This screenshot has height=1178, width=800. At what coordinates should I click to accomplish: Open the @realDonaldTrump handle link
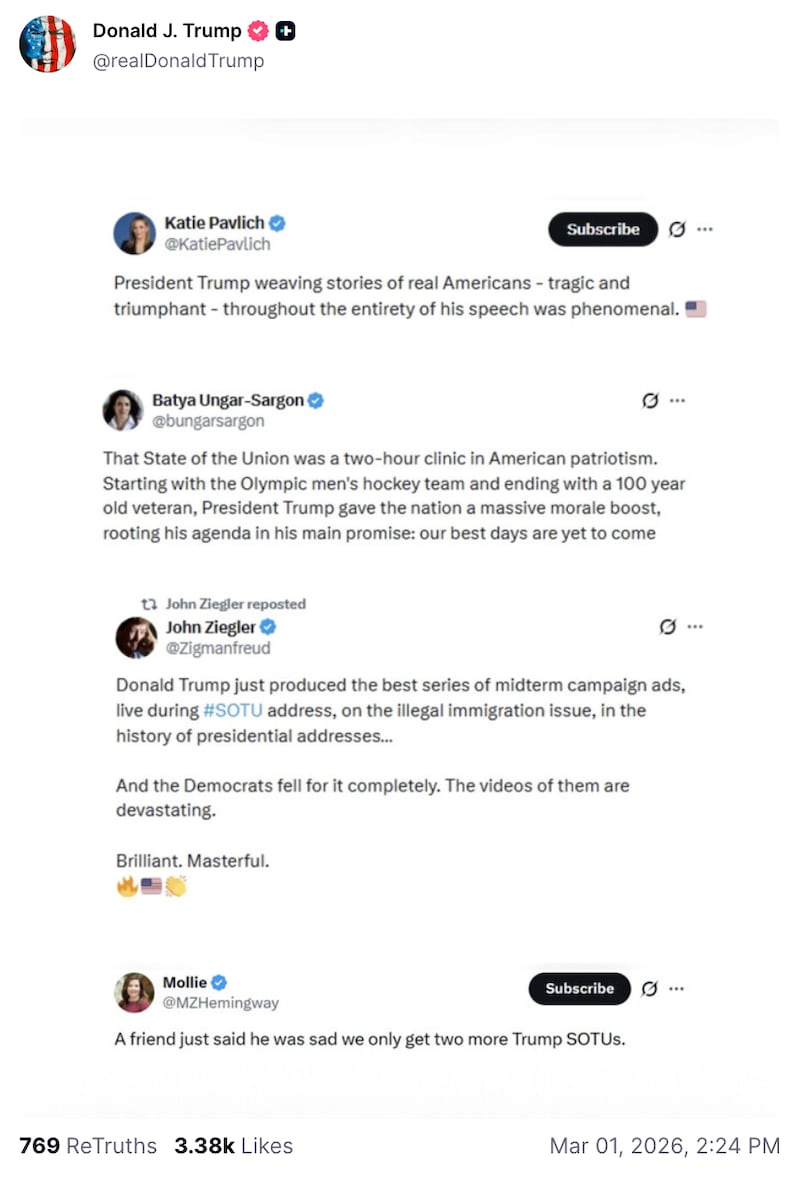click(x=178, y=60)
